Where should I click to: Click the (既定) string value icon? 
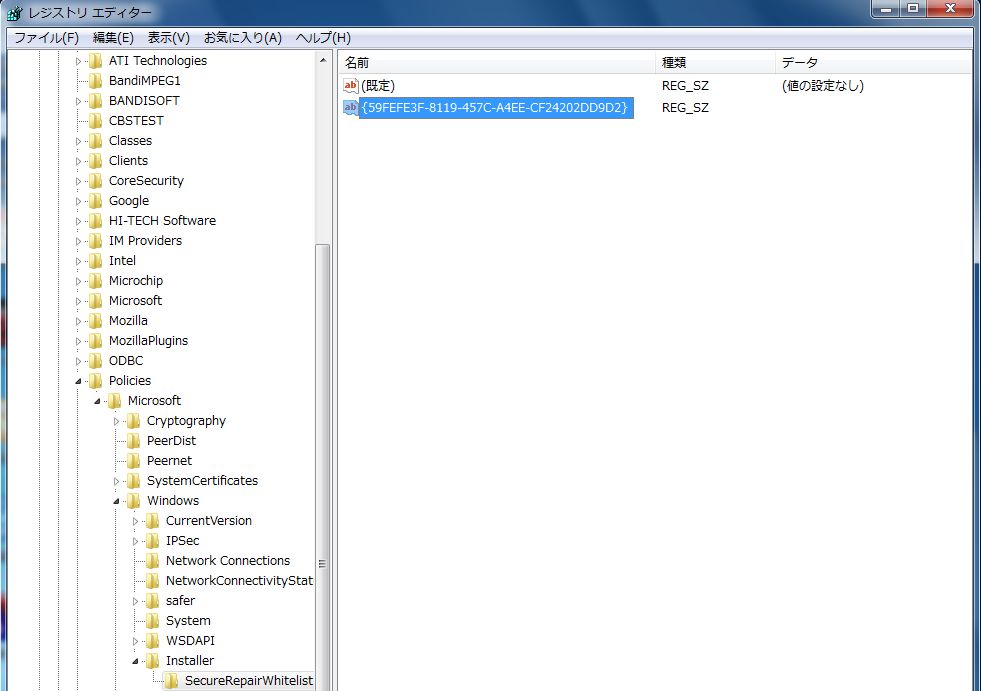(x=350, y=86)
